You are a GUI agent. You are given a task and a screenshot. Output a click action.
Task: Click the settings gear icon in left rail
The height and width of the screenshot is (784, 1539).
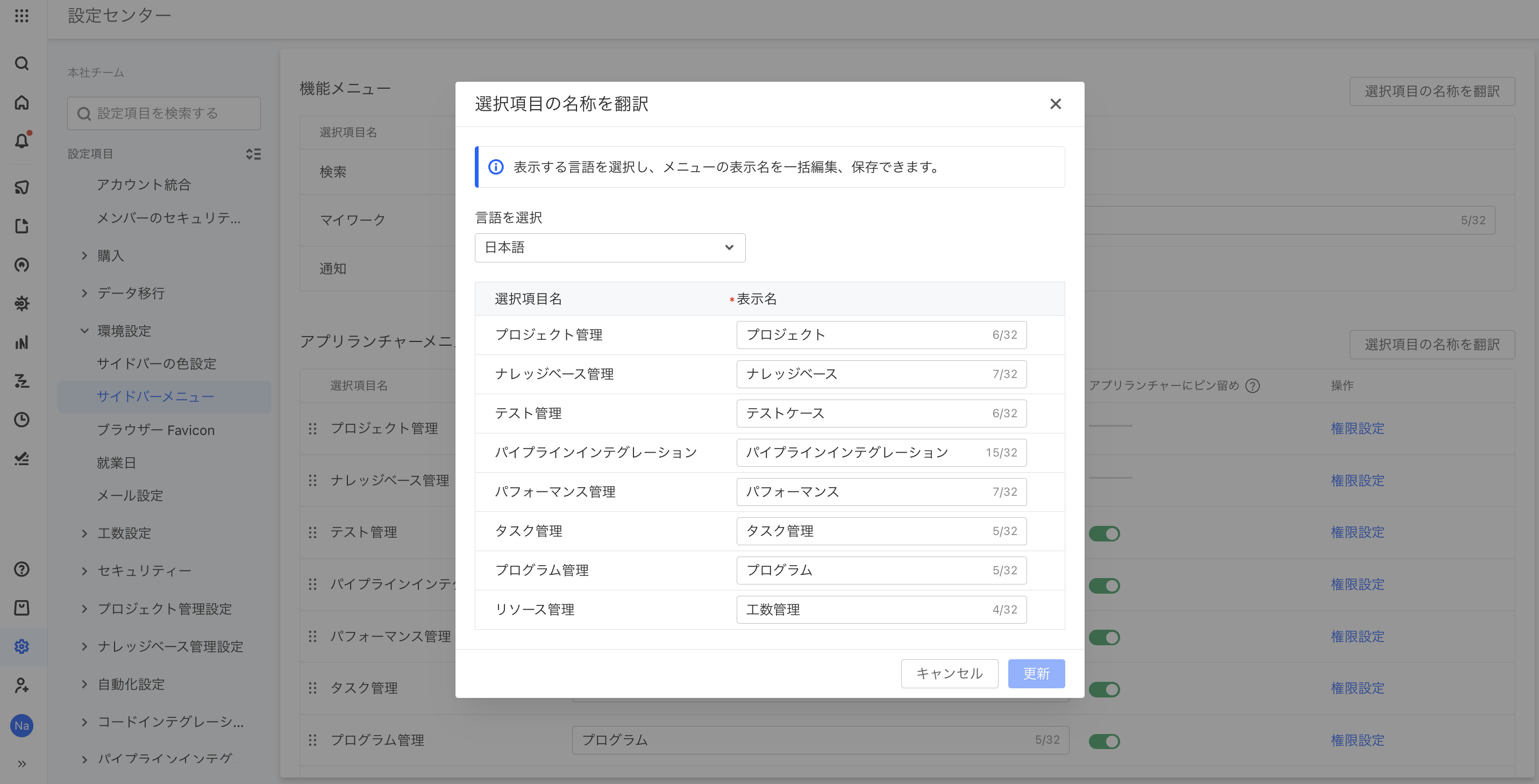22,646
